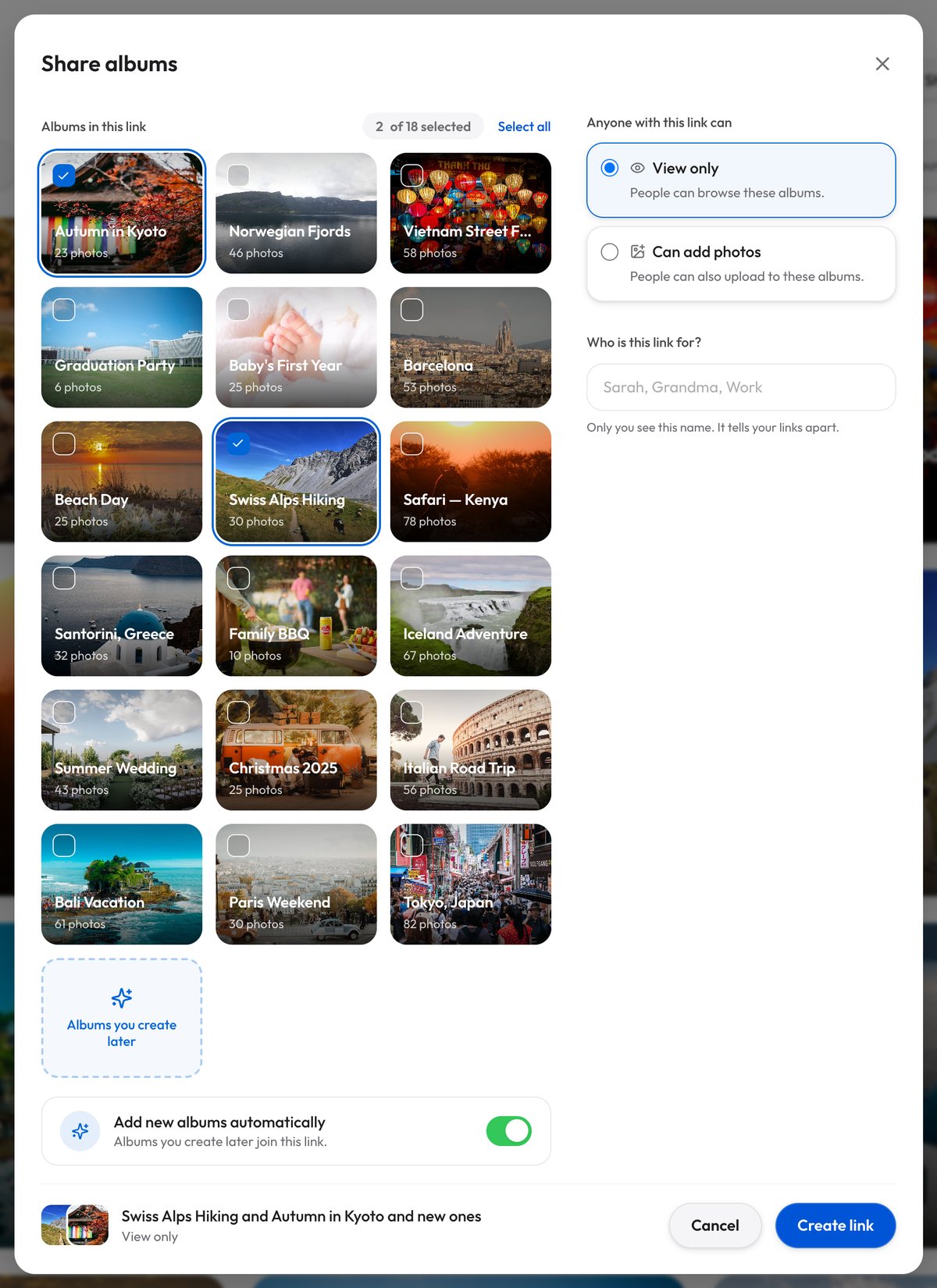Click the 'Albums in this link' label

click(94, 126)
